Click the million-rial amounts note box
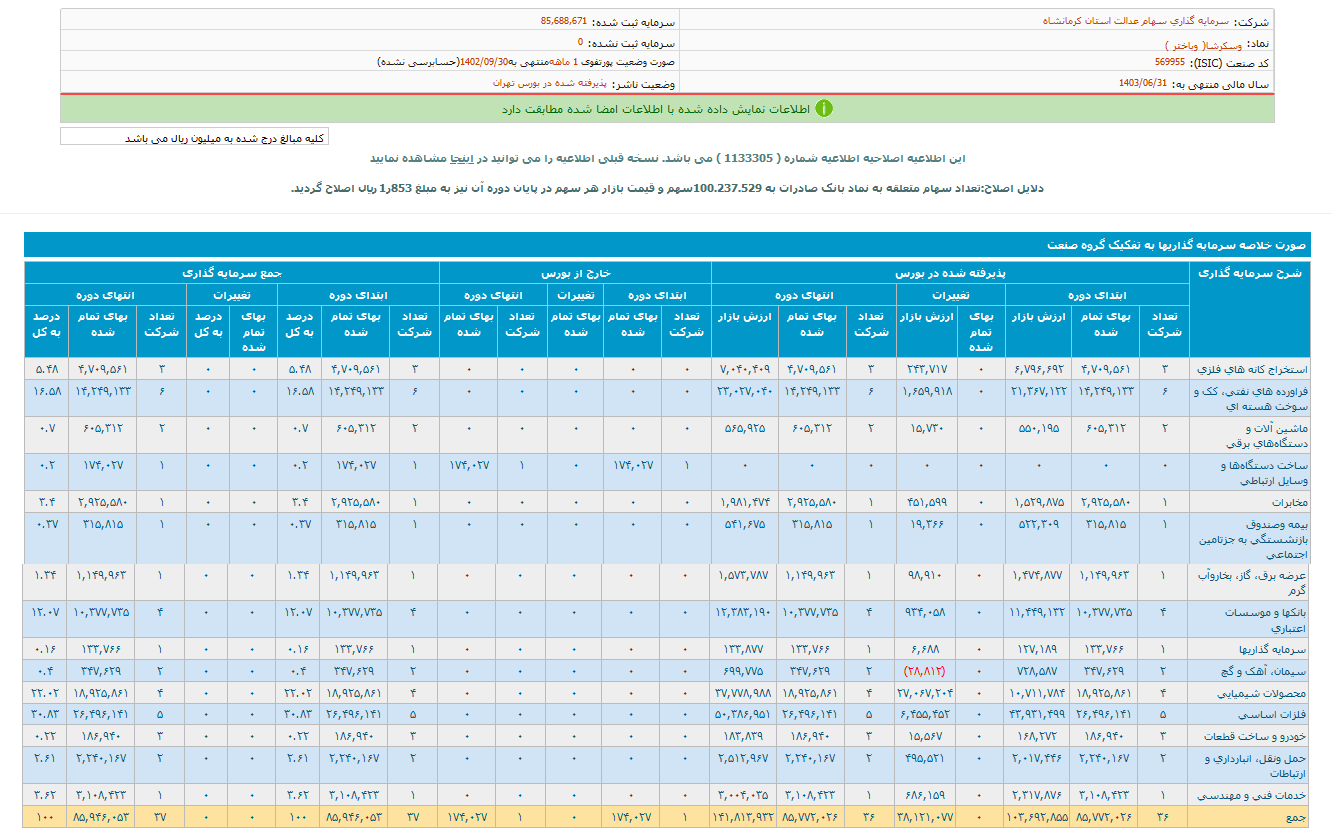This screenshot has width=1332, height=836. click(194, 138)
